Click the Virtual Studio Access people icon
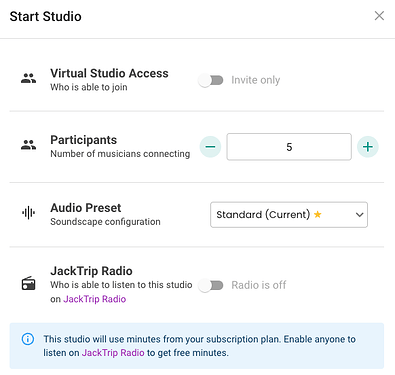Viewport: 395px width, 375px height. (x=28, y=78)
